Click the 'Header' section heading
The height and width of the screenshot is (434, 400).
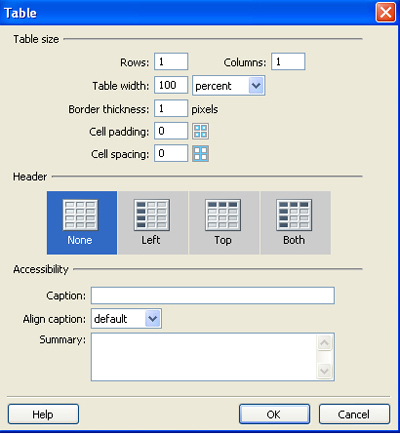point(30,177)
